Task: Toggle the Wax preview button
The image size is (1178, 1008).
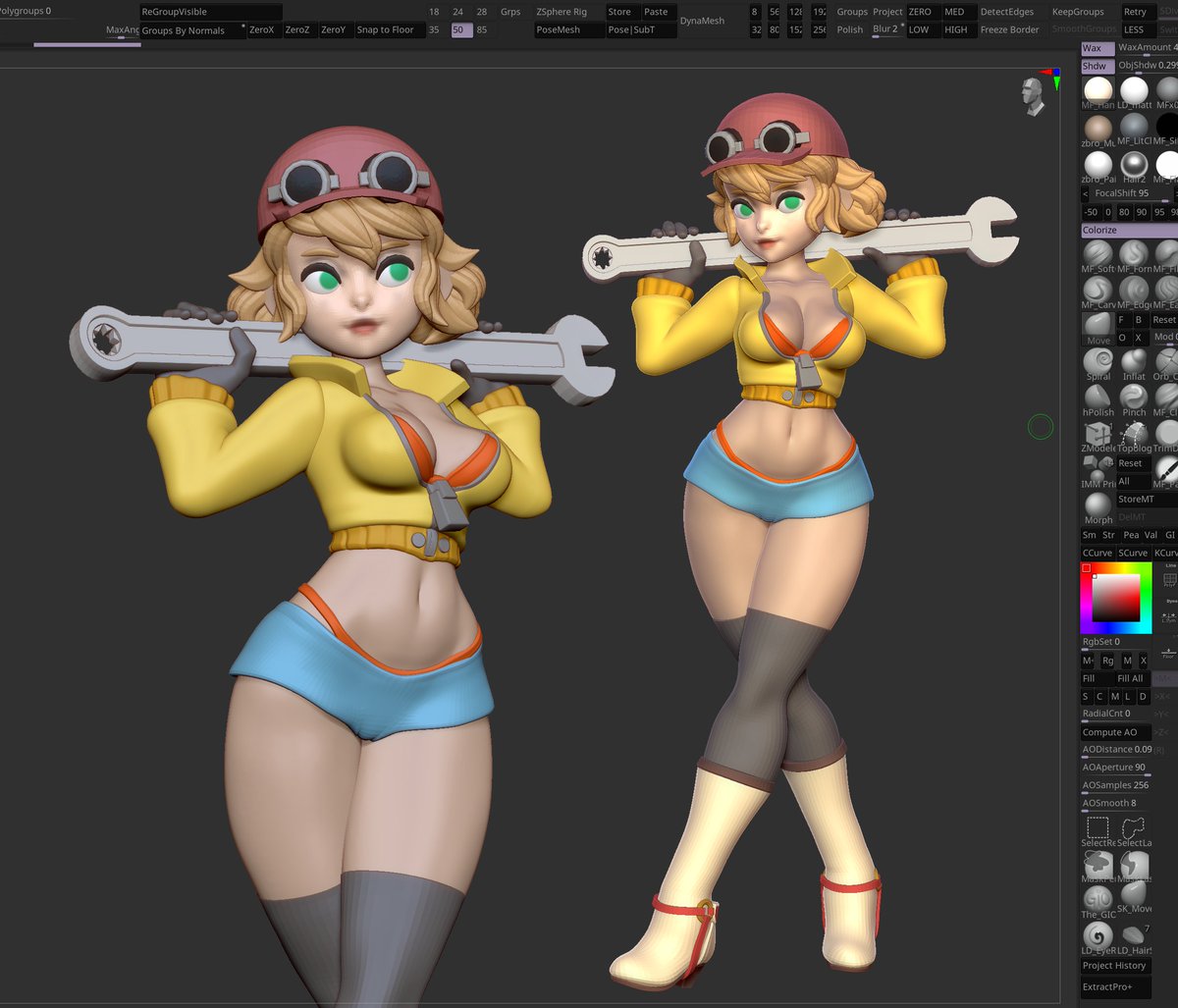Action: (x=1097, y=48)
